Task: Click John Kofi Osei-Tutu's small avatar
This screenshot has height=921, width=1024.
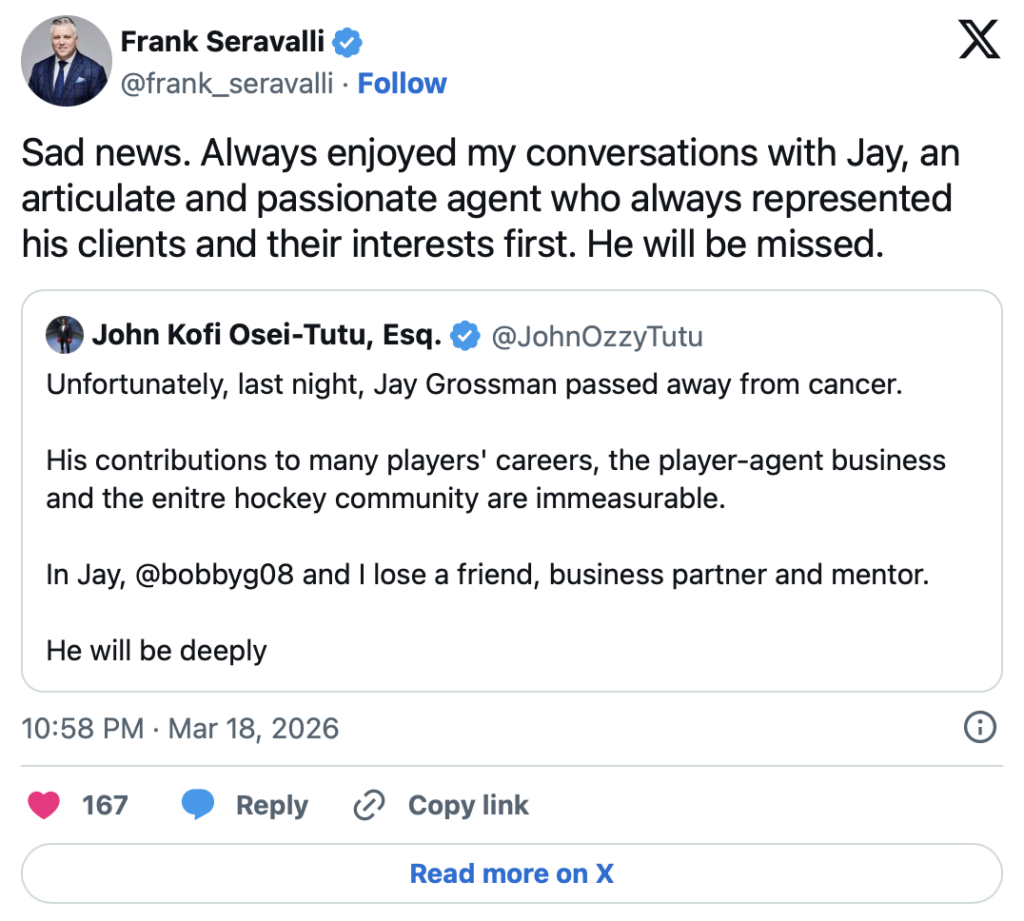Action: point(64,336)
